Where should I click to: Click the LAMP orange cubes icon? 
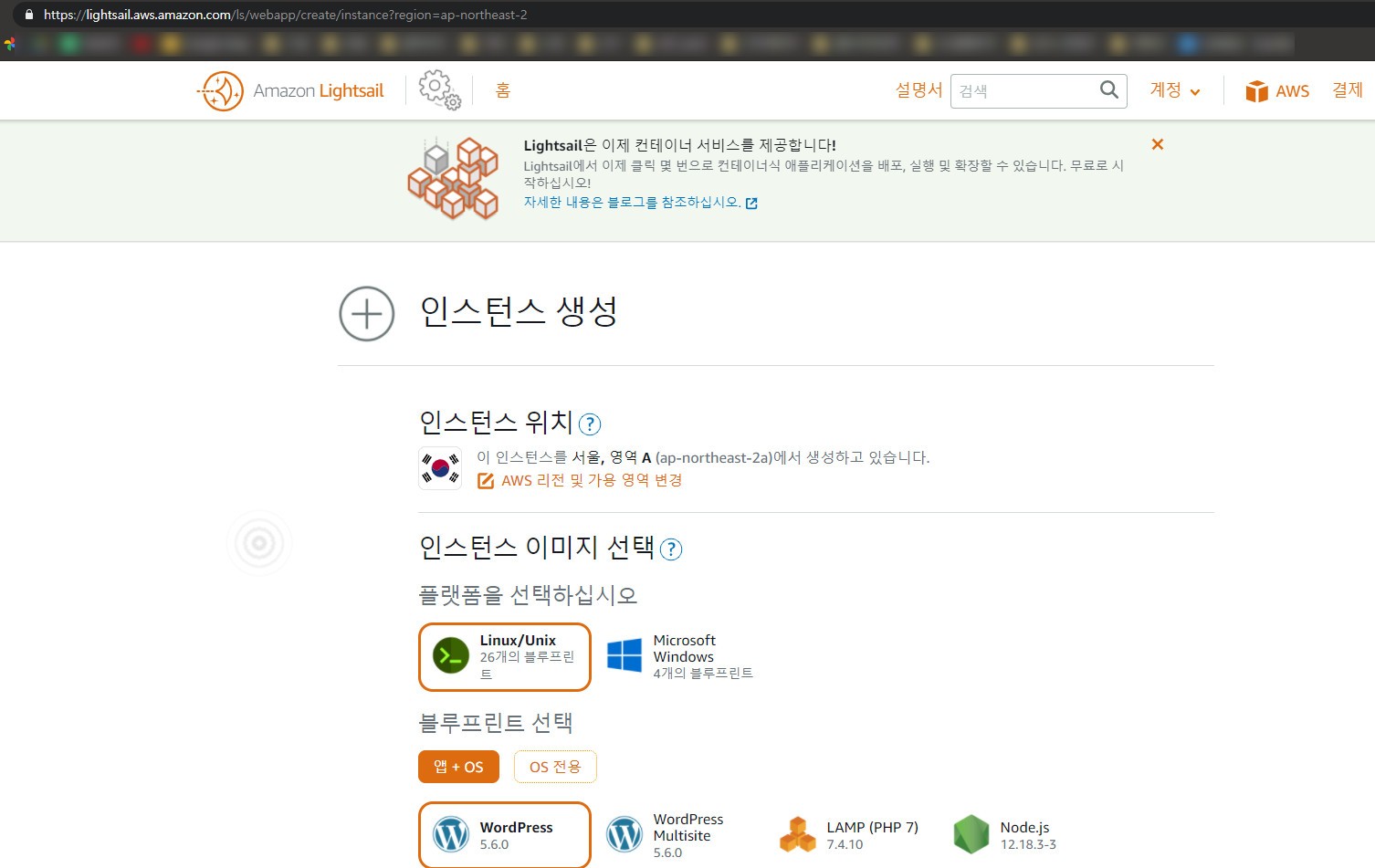coord(798,834)
